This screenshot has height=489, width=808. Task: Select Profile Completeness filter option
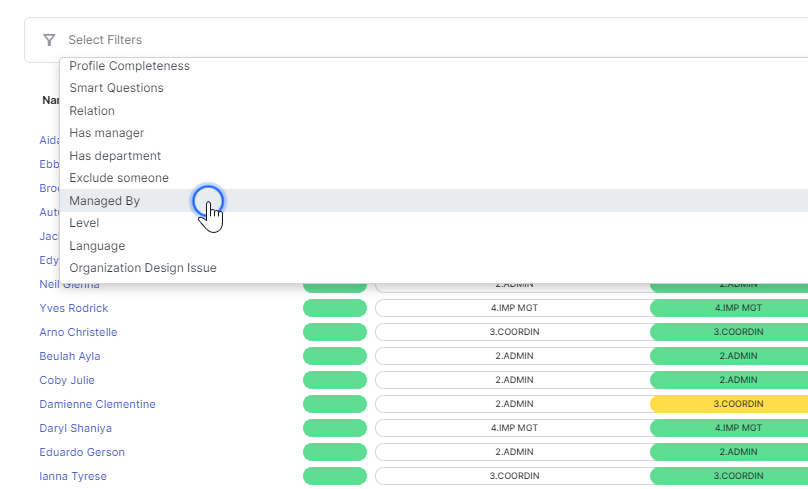coord(129,66)
